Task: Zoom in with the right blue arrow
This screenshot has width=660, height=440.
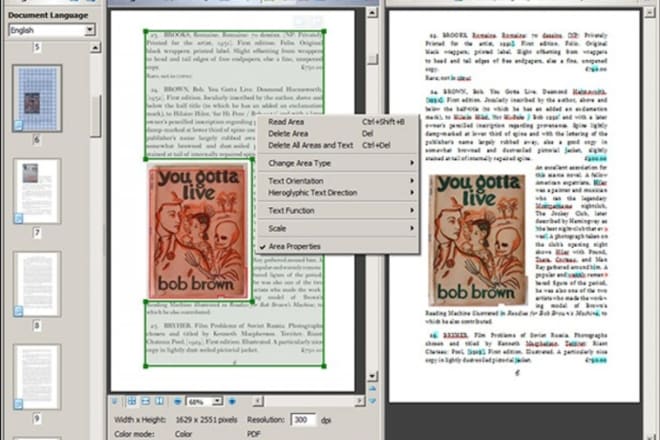Action: click(x=232, y=401)
